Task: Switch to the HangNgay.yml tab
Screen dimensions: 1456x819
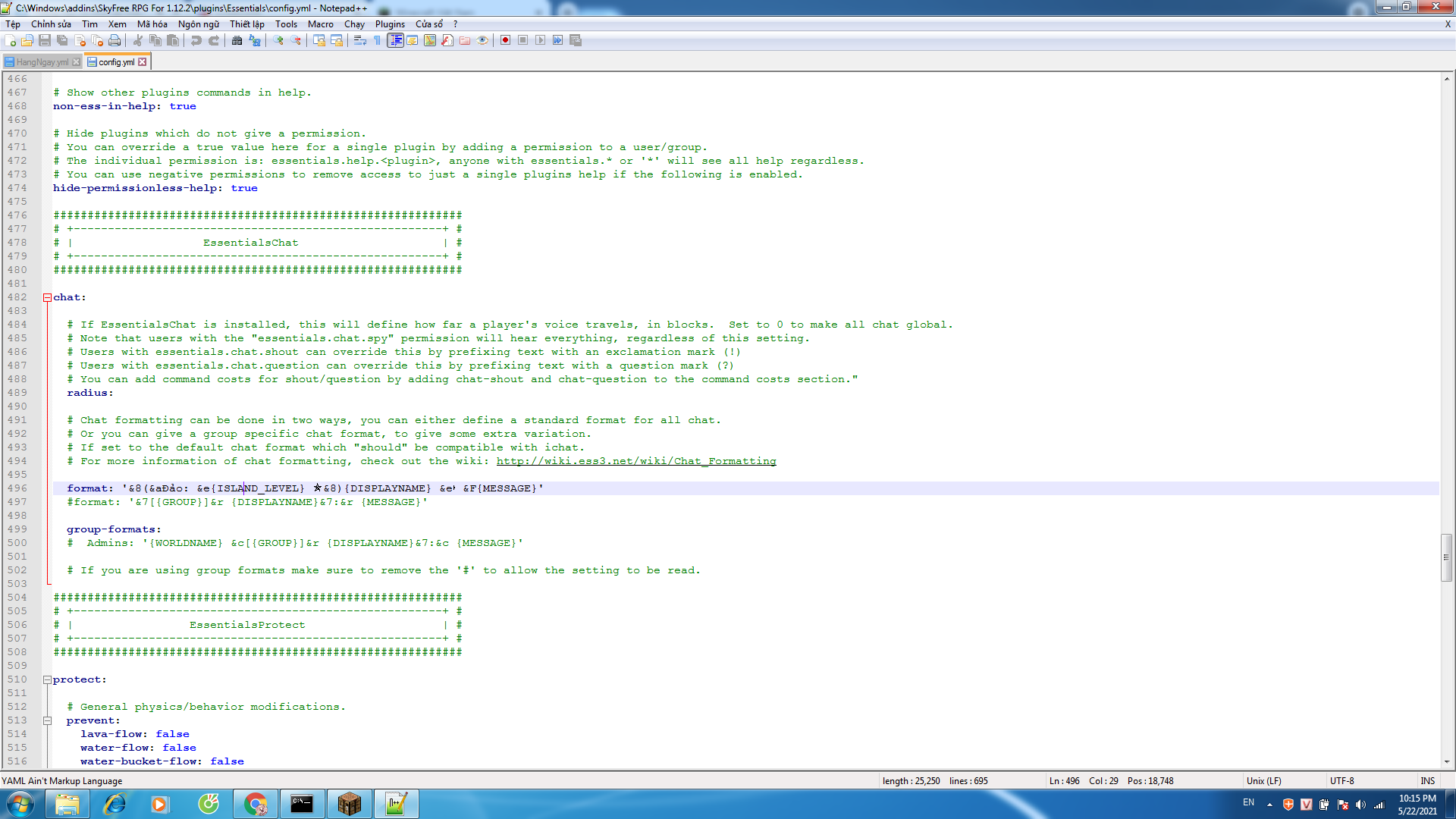Action: coord(42,62)
